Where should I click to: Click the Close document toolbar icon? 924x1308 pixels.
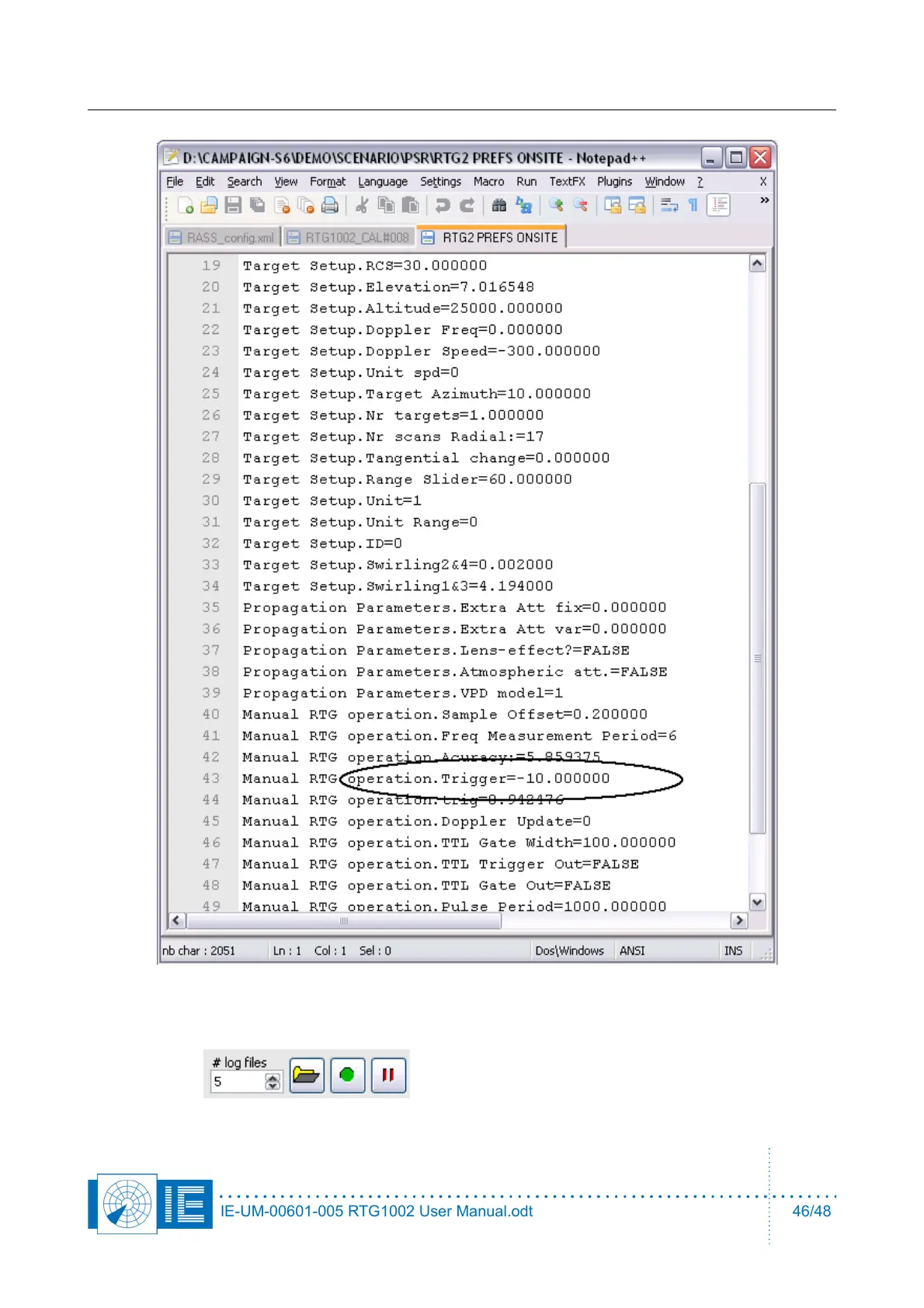click(282, 205)
